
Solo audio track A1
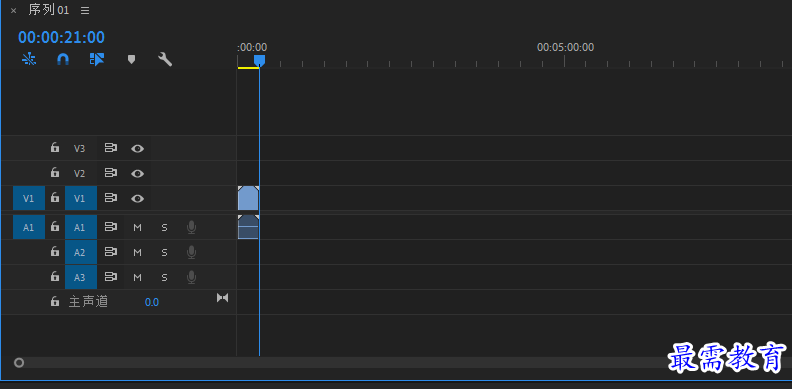pyautogui.click(x=164, y=228)
